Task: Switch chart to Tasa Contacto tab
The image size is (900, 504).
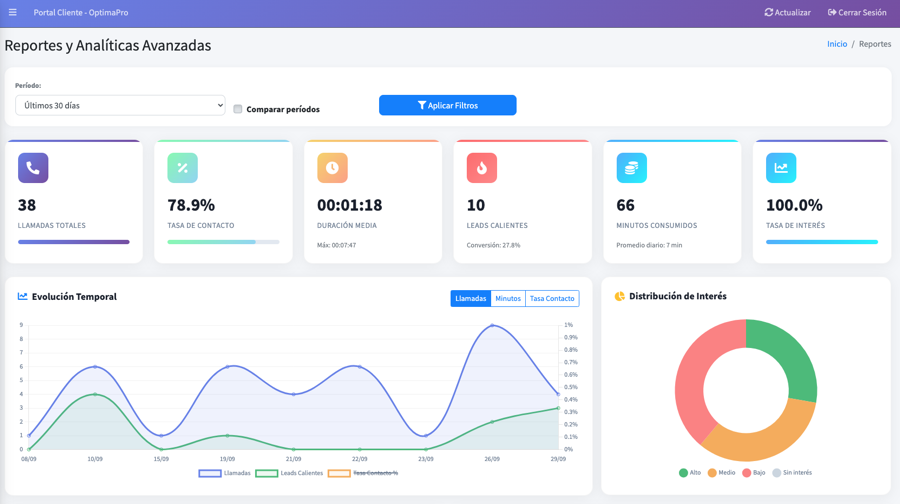Action: pos(552,298)
